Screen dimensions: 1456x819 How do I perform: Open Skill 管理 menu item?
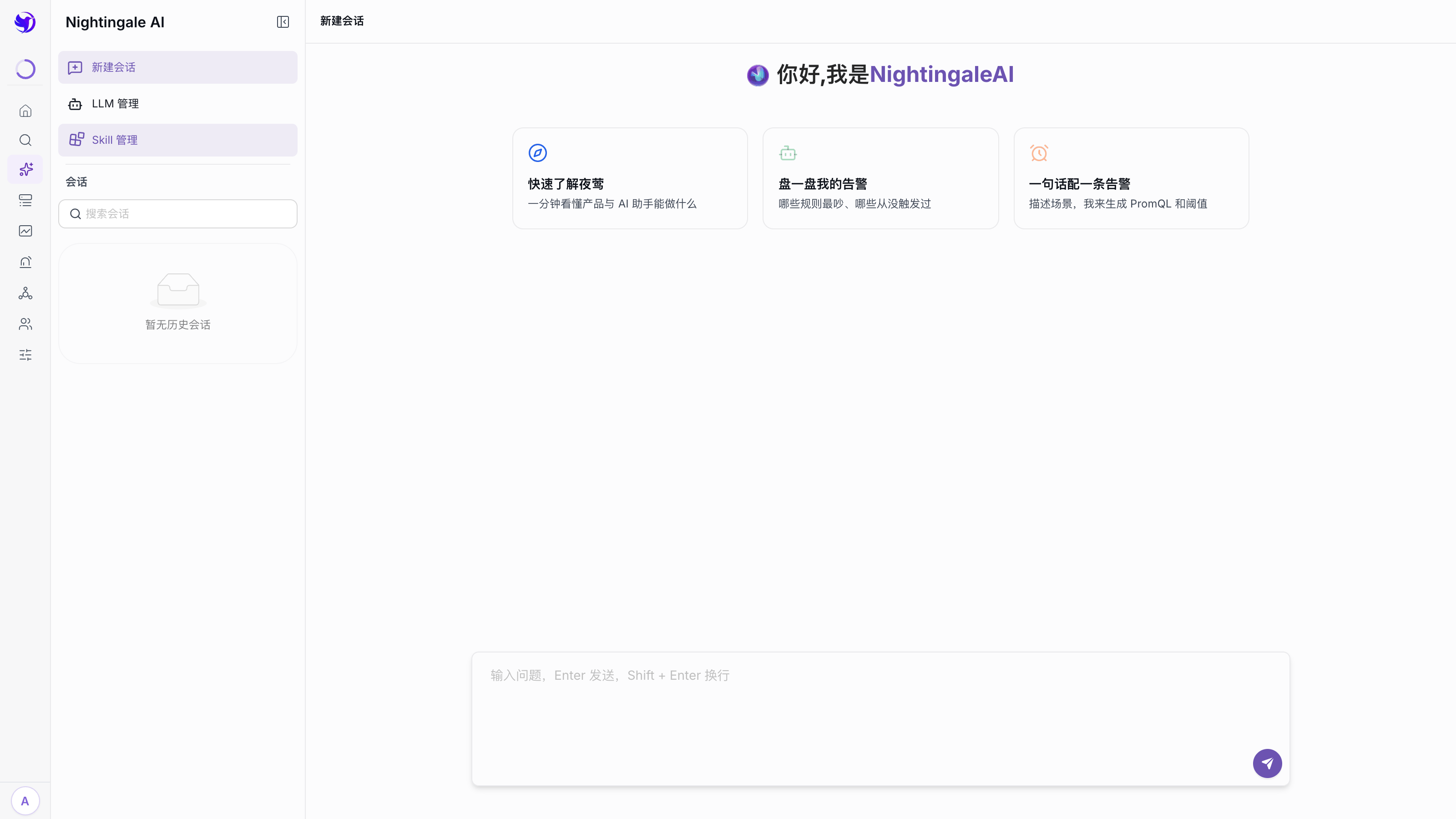click(177, 140)
